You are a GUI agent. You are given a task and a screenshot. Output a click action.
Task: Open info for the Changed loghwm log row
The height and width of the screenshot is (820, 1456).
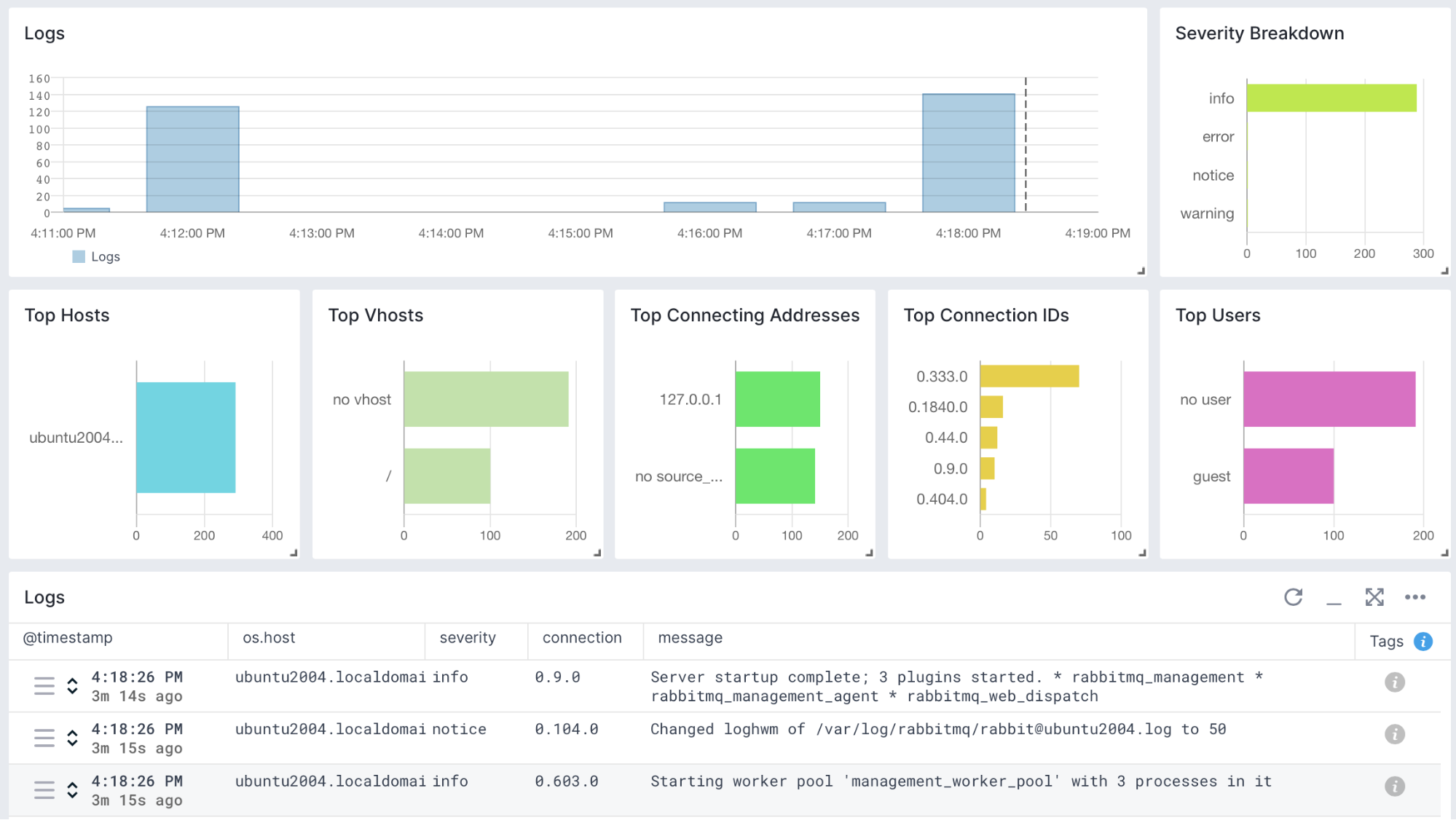1394,734
